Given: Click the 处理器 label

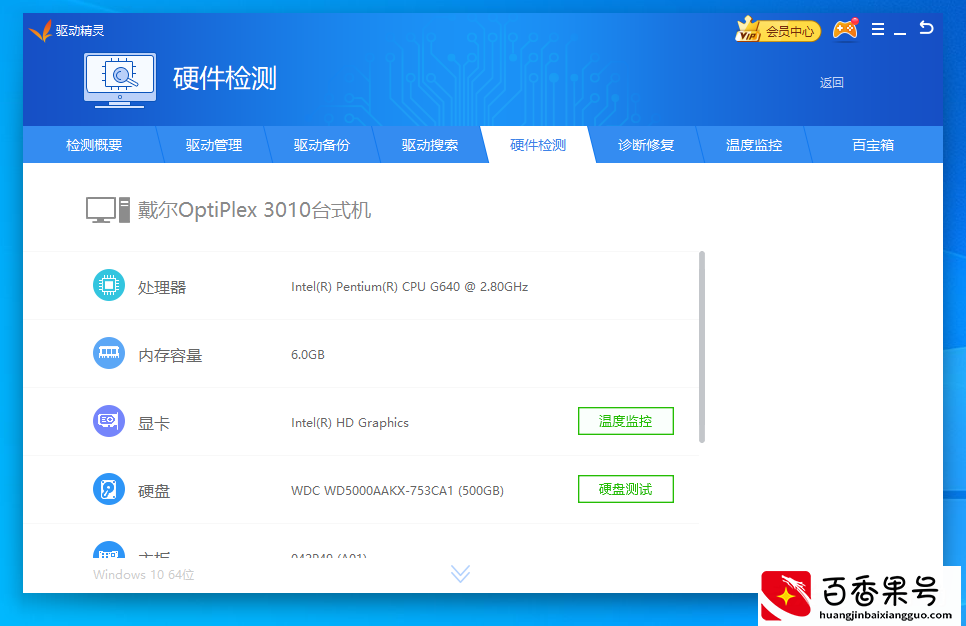Looking at the screenshot, I should coord(162,287).
